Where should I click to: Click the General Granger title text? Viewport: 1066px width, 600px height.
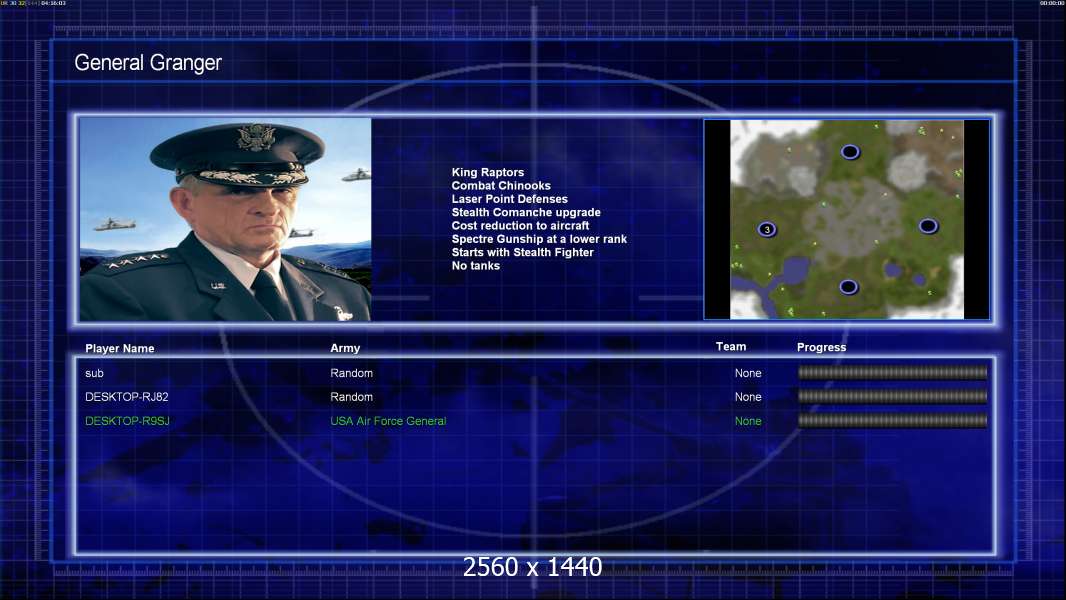coord(148,63)
